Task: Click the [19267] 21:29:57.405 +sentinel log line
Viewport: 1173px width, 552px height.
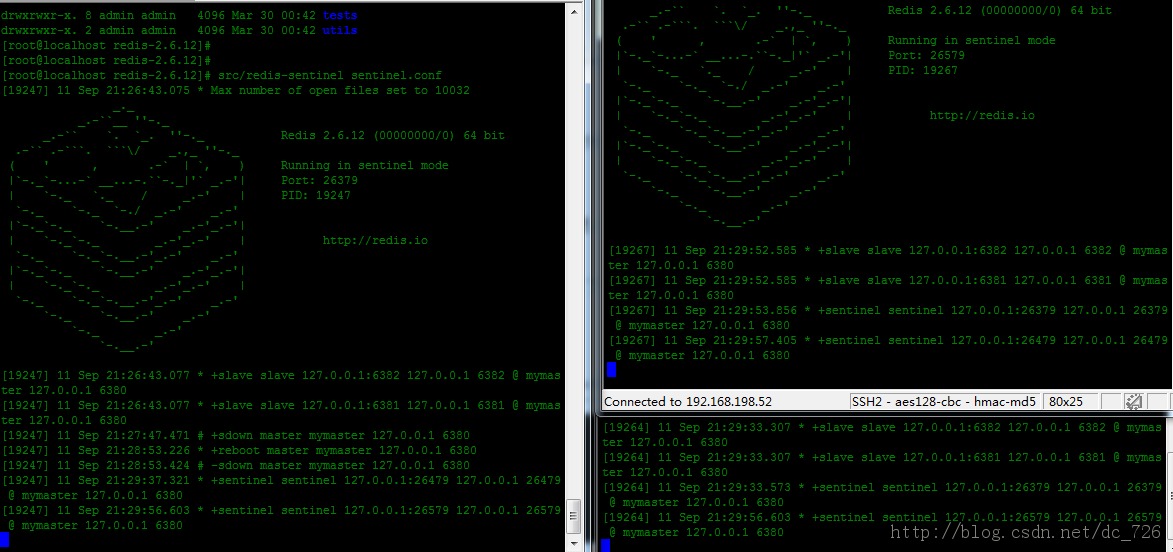Action: (x=888, y=347)
